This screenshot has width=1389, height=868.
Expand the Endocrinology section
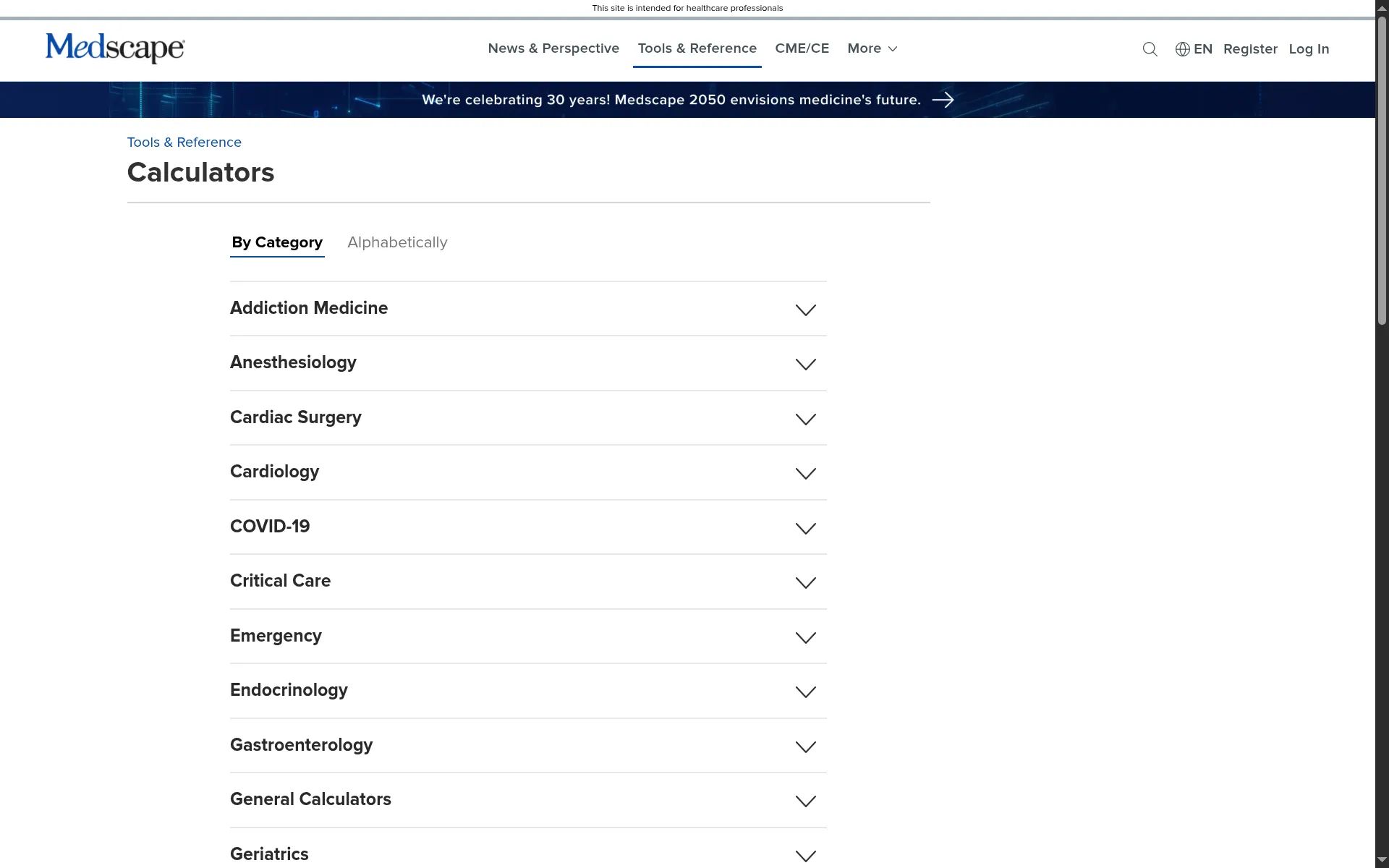pos(805,692)
